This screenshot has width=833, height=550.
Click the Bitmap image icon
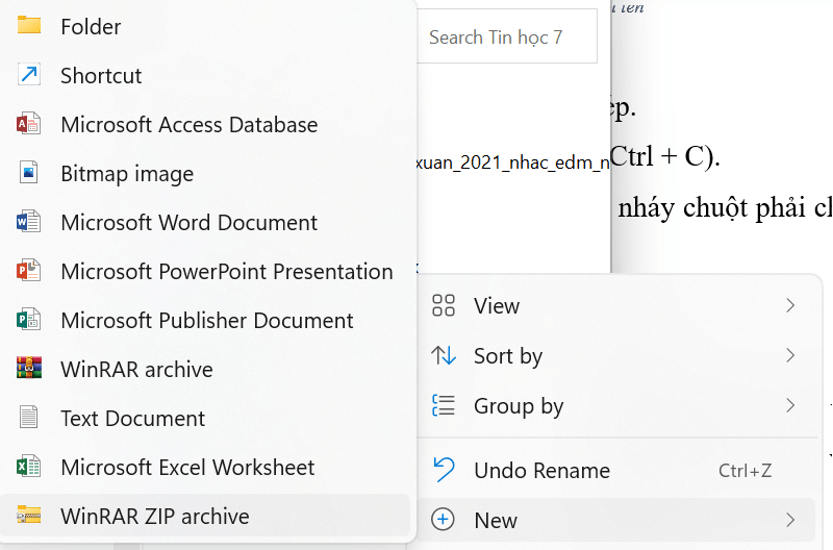point(29,173)
